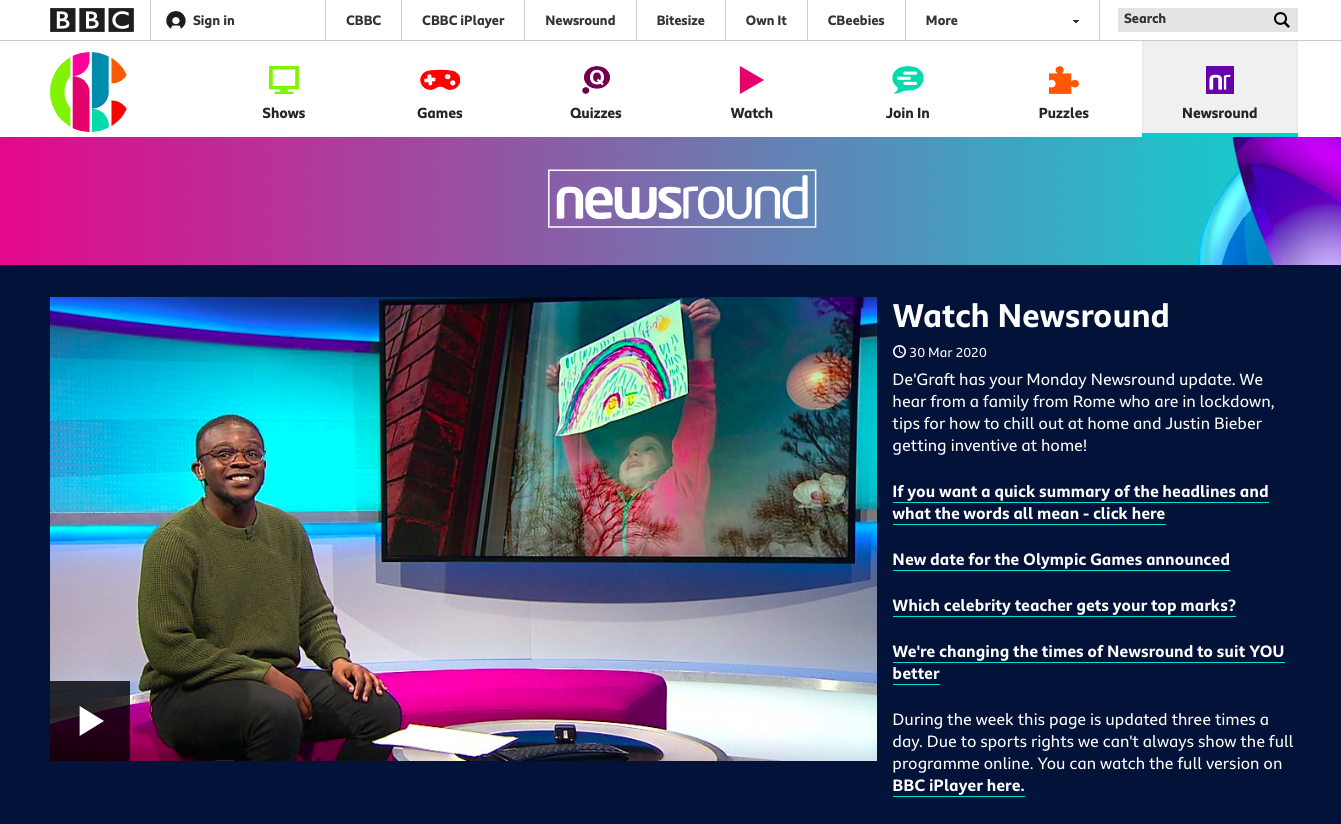Click the Newsround banner logo

click(682, 199)
